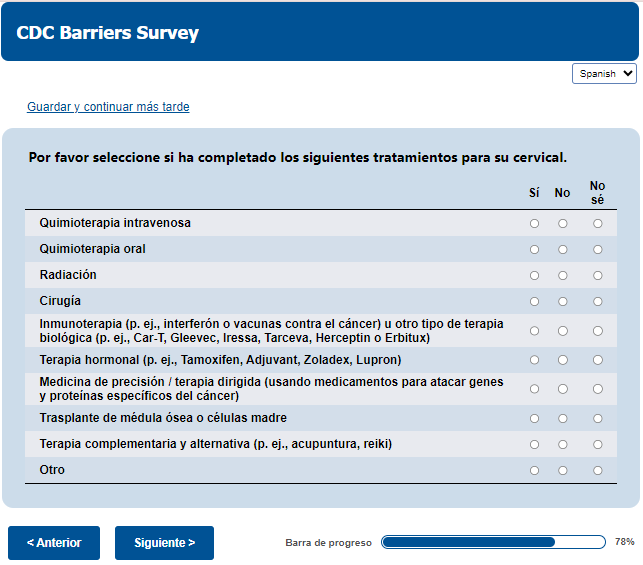The height and width of the screenshot is (565, 643).
Task: Go back with the Anterior button
Action: (54, 543)
